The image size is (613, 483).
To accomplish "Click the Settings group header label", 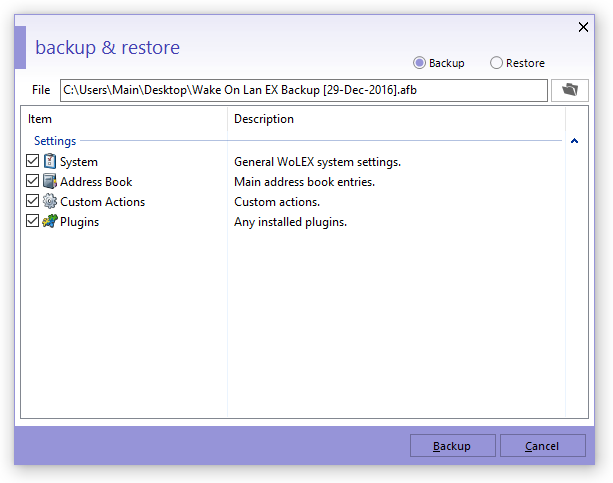I will 55,141.
